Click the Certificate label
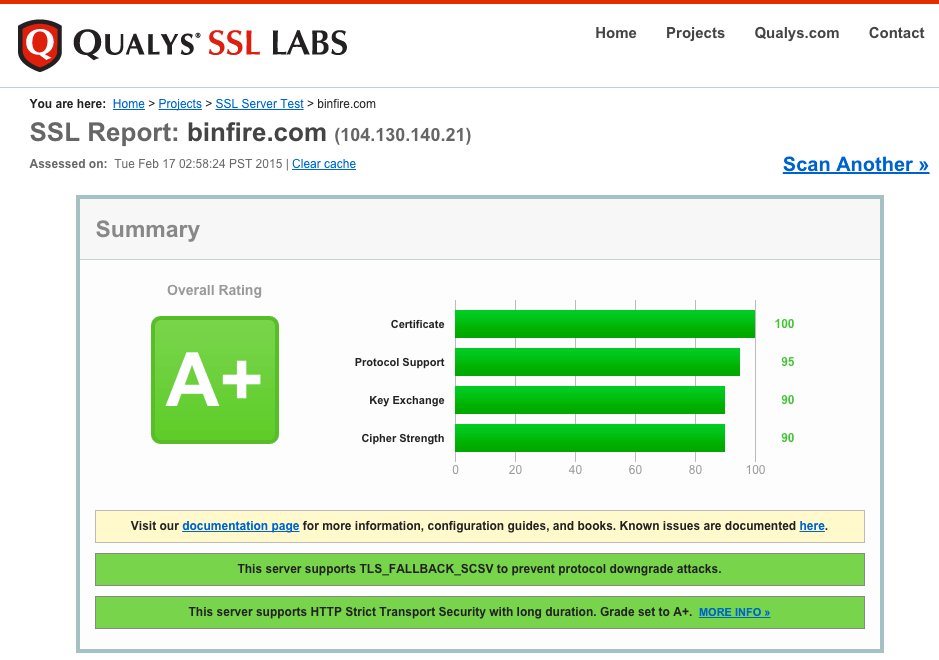Image resolution: width=939 pixels, height=660 pixels. tap(417, 324)
